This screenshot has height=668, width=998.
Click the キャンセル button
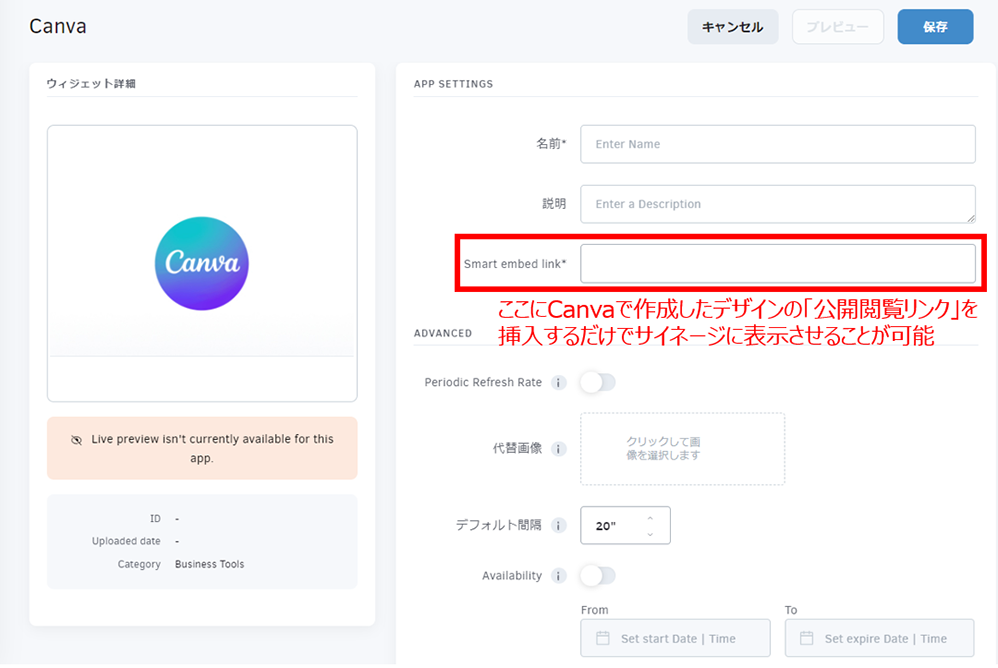[x=733, y=27]
